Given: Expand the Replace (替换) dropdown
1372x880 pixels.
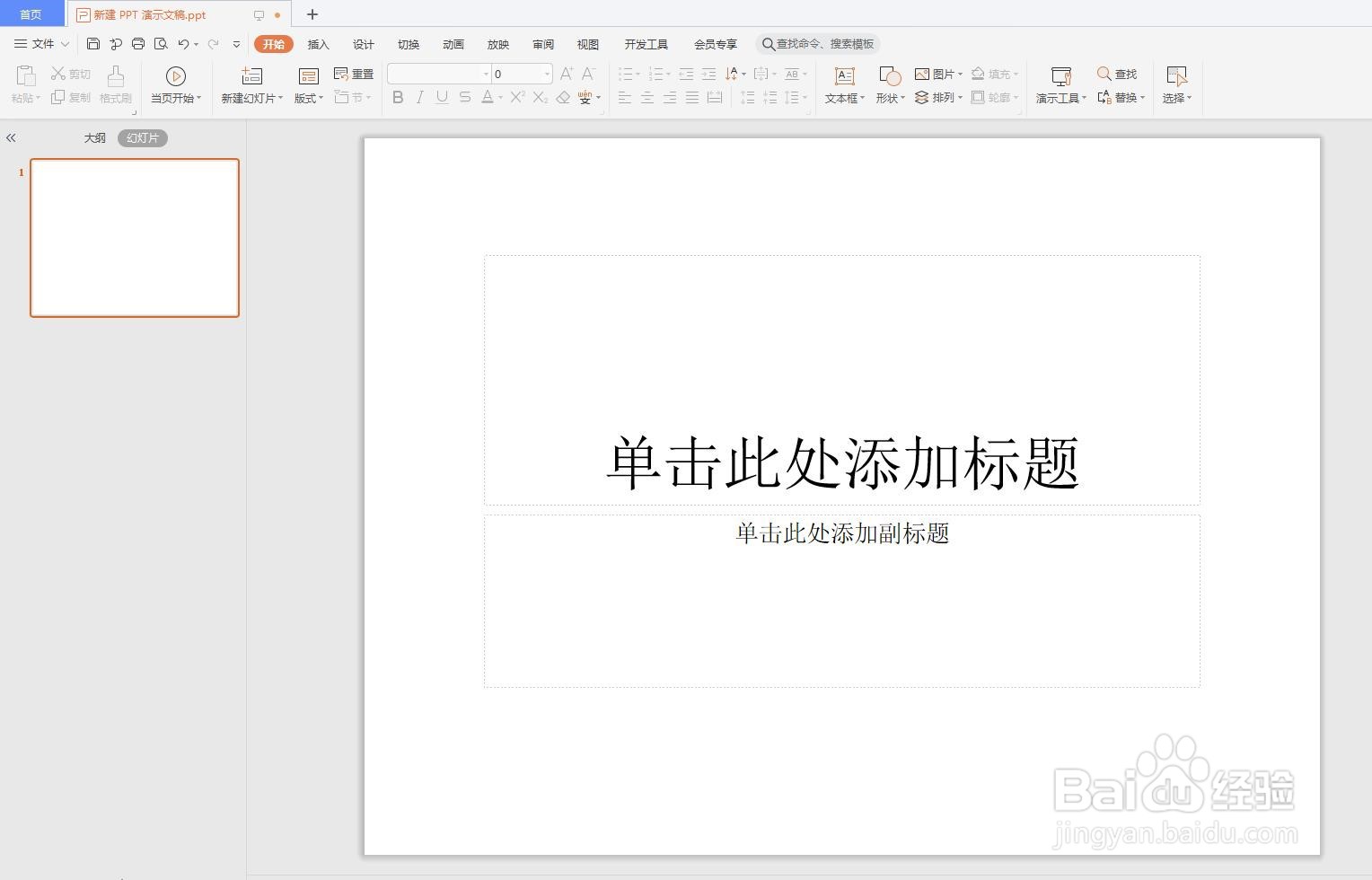Looking at the screenshot, I should [1142, 98].
